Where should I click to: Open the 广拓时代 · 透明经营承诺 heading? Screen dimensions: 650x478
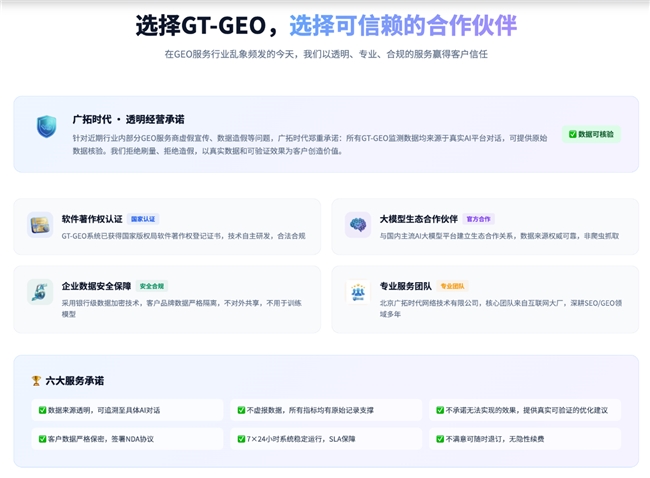(128, 119)
